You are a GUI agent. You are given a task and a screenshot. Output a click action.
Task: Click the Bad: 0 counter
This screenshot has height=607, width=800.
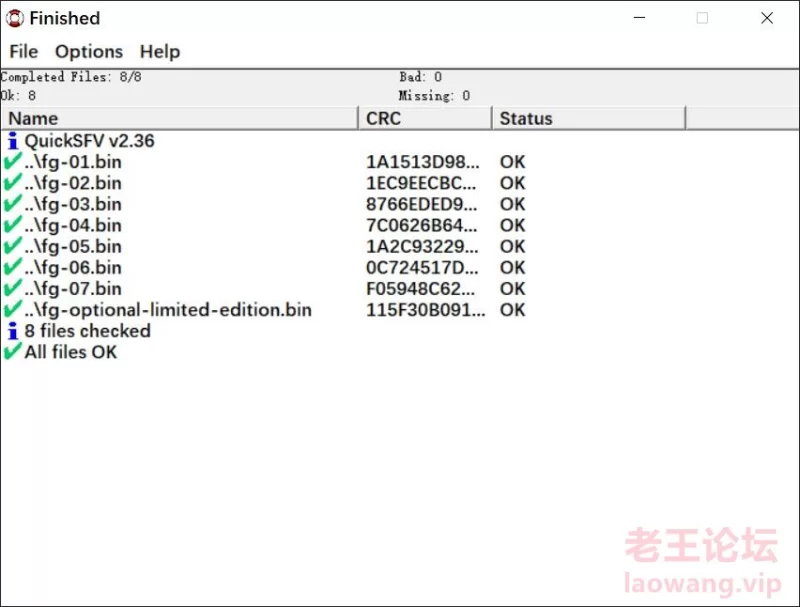coord(420,77)
